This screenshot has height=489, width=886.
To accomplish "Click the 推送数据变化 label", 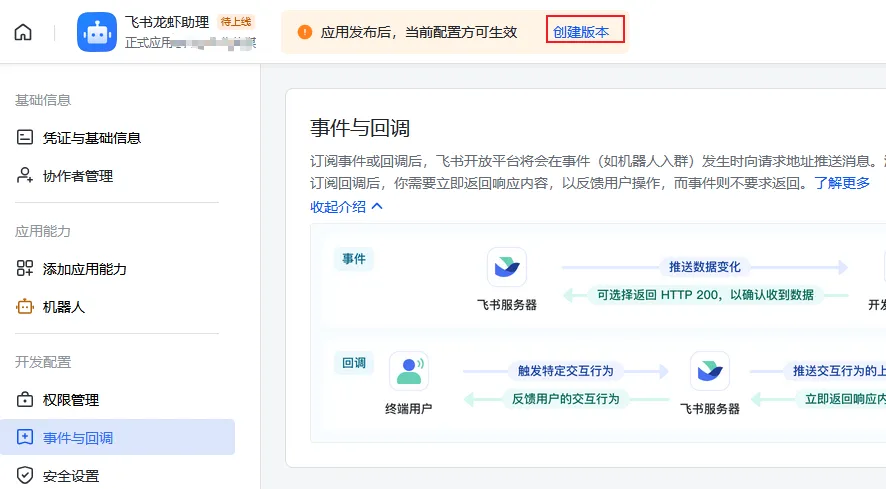I will pos(705,267).
